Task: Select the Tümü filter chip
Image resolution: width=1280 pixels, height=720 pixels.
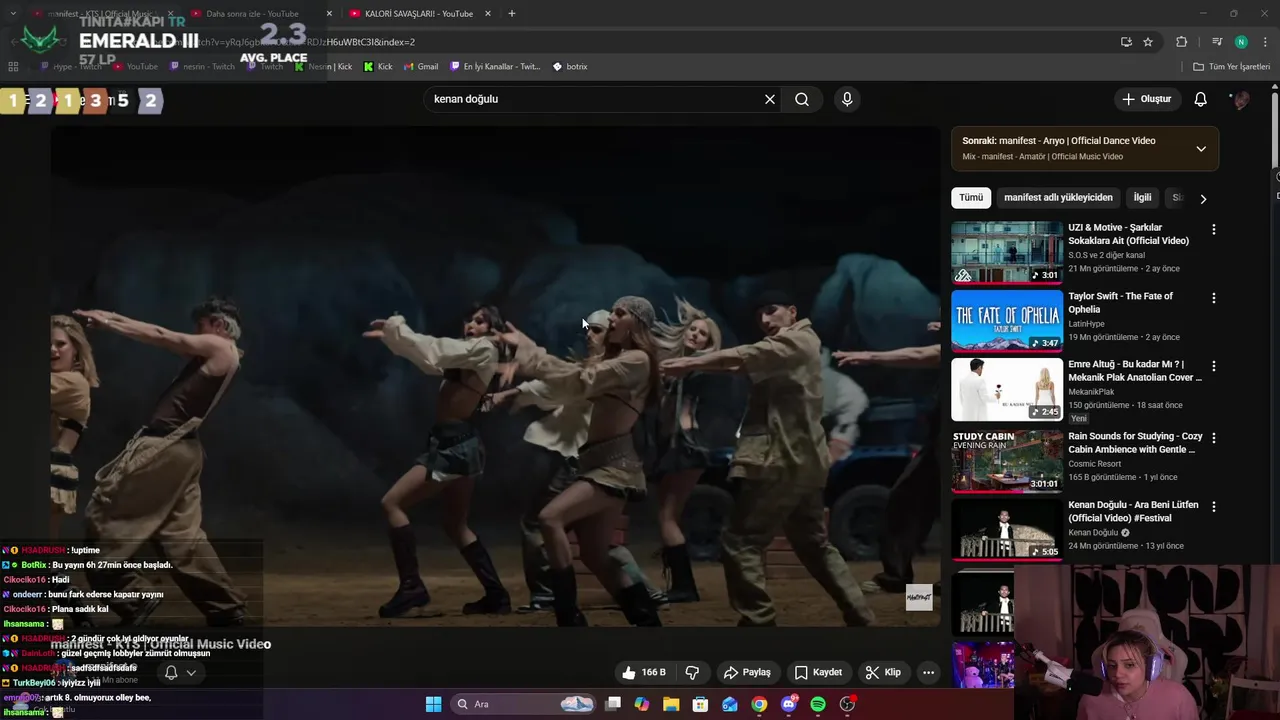Action: pos(971,197)
